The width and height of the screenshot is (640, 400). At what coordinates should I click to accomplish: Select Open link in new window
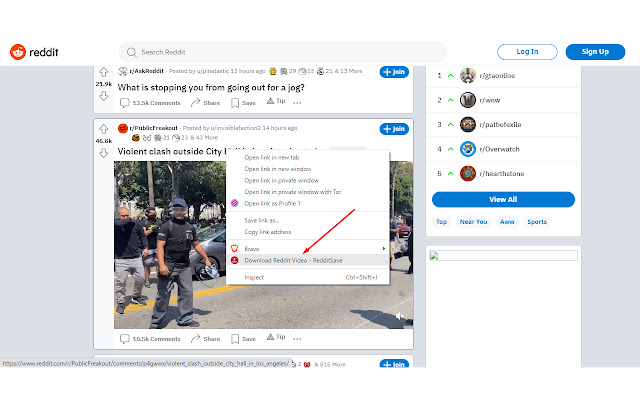308,169
